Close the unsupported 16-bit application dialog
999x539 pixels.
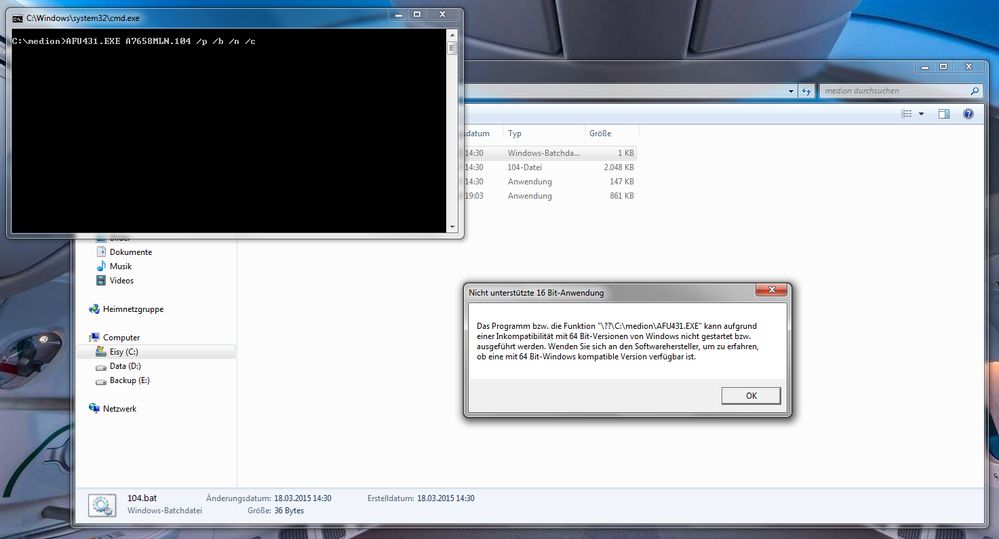(769, 292)
